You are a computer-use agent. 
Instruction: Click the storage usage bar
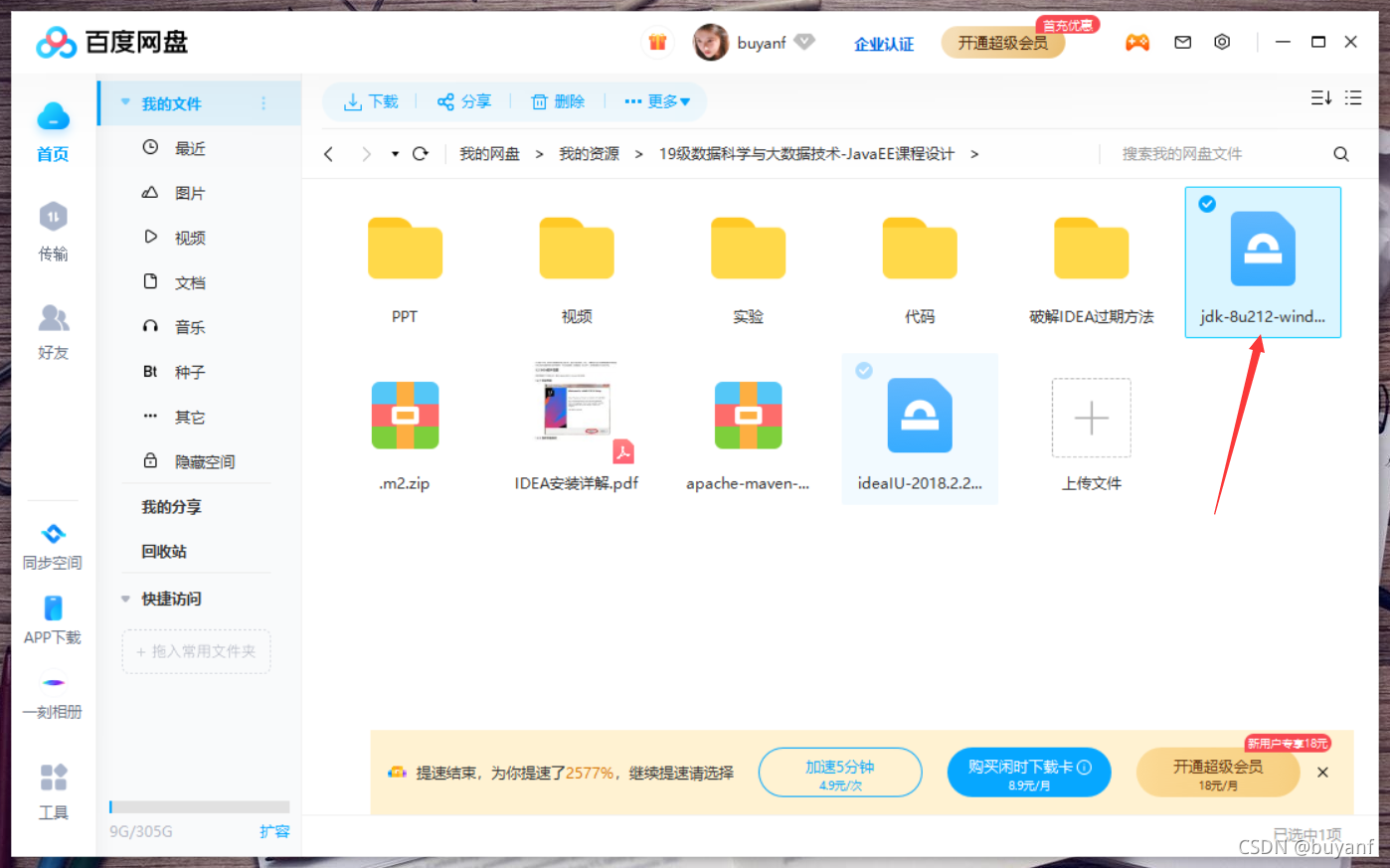[x=199, y=807]
